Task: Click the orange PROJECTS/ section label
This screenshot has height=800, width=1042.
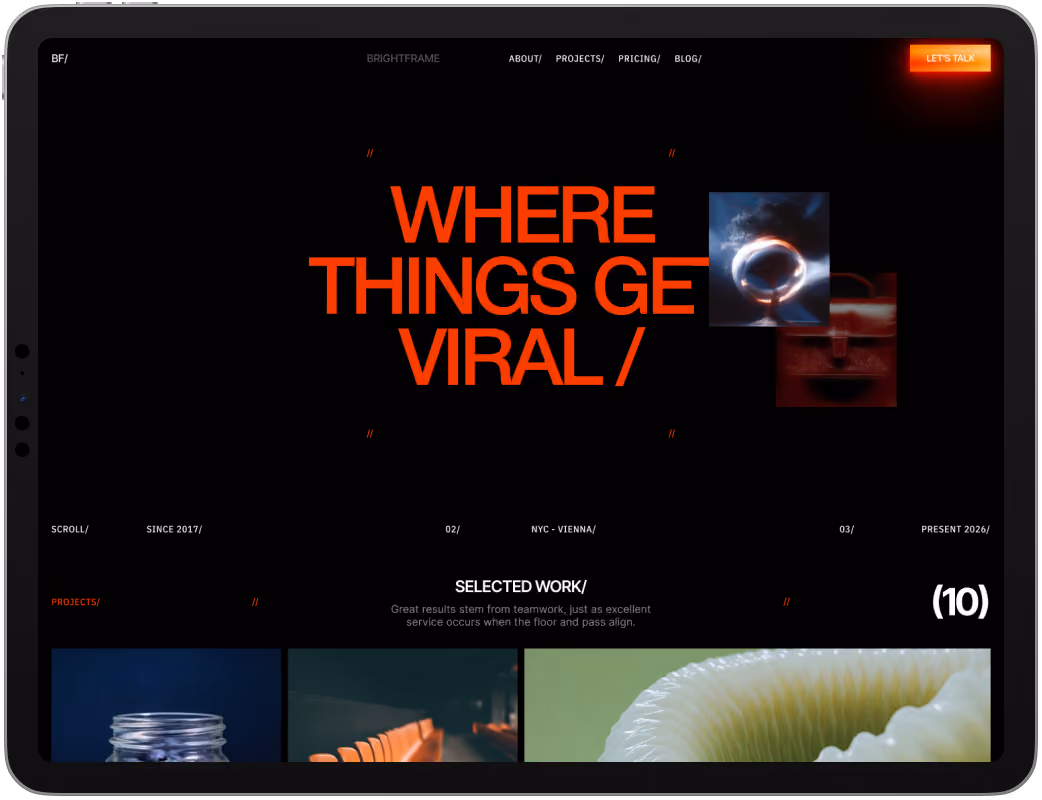Action: [x=75, y=602]
